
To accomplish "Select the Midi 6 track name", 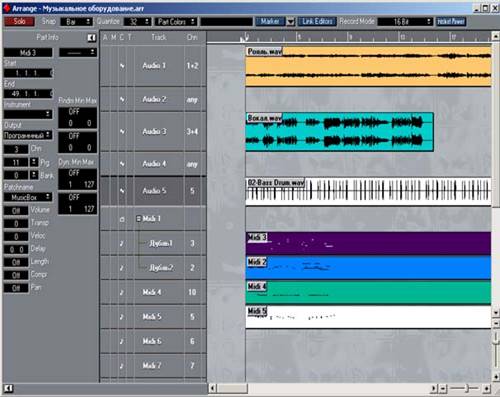I will point(152,341).
